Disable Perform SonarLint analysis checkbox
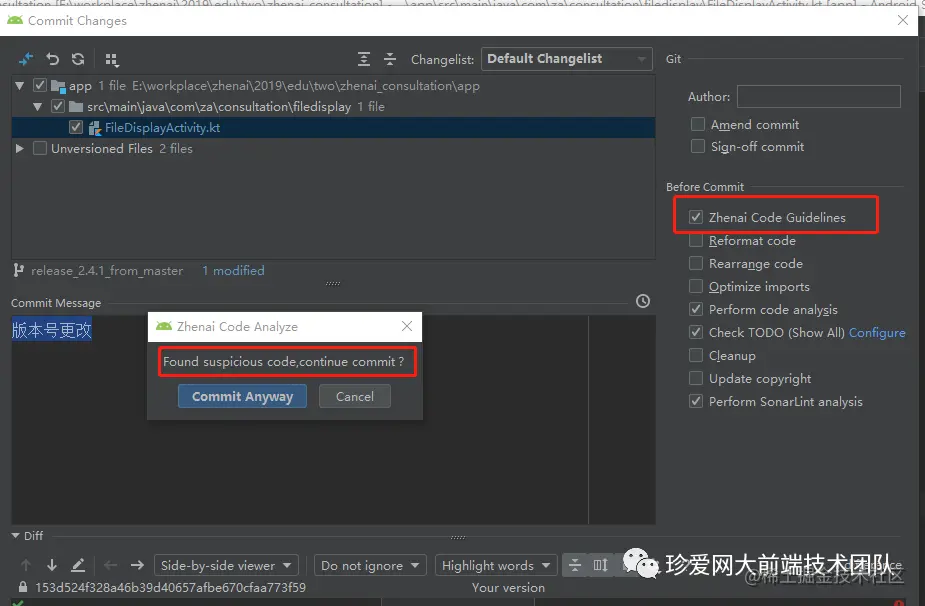The image size is (925, 606). pos(696,401)
